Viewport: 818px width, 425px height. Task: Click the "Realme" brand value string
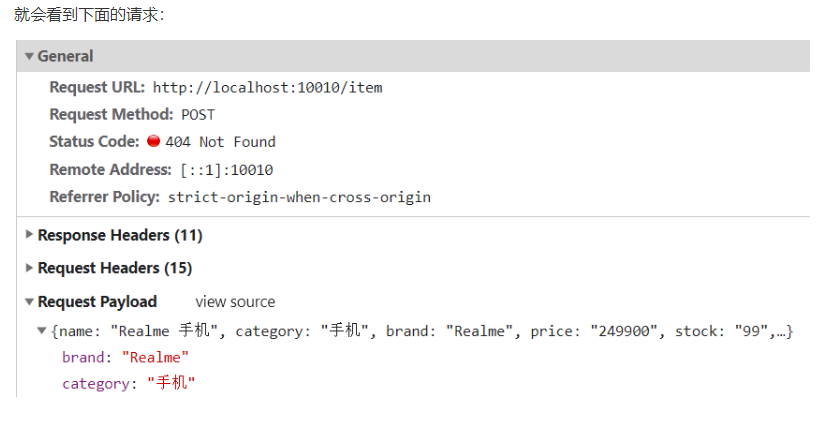click(x=155, y=357)
